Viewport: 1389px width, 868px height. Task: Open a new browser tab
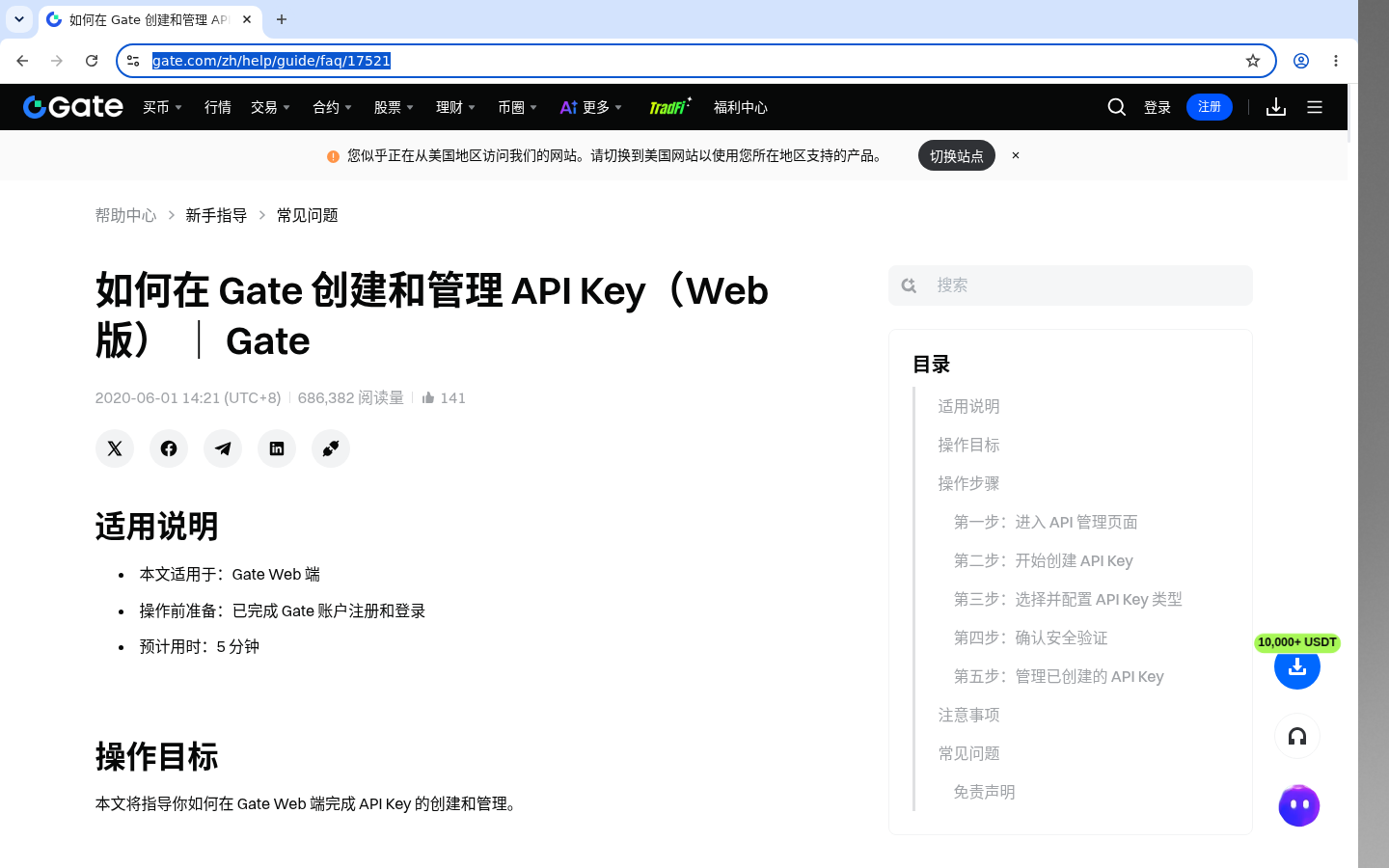(282, 19)
